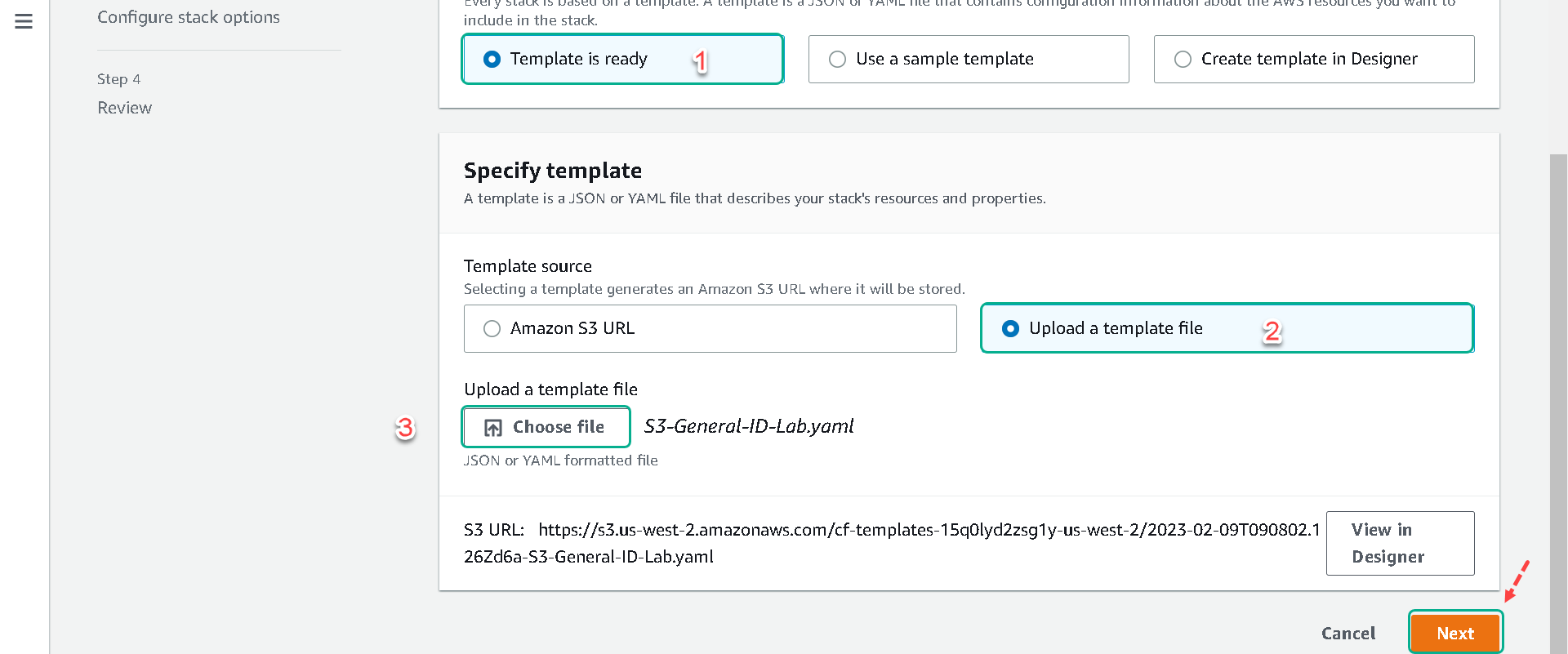The image size is (1568, 654).
Task: Click the red annotation number 2
Action: [1272, 331]
